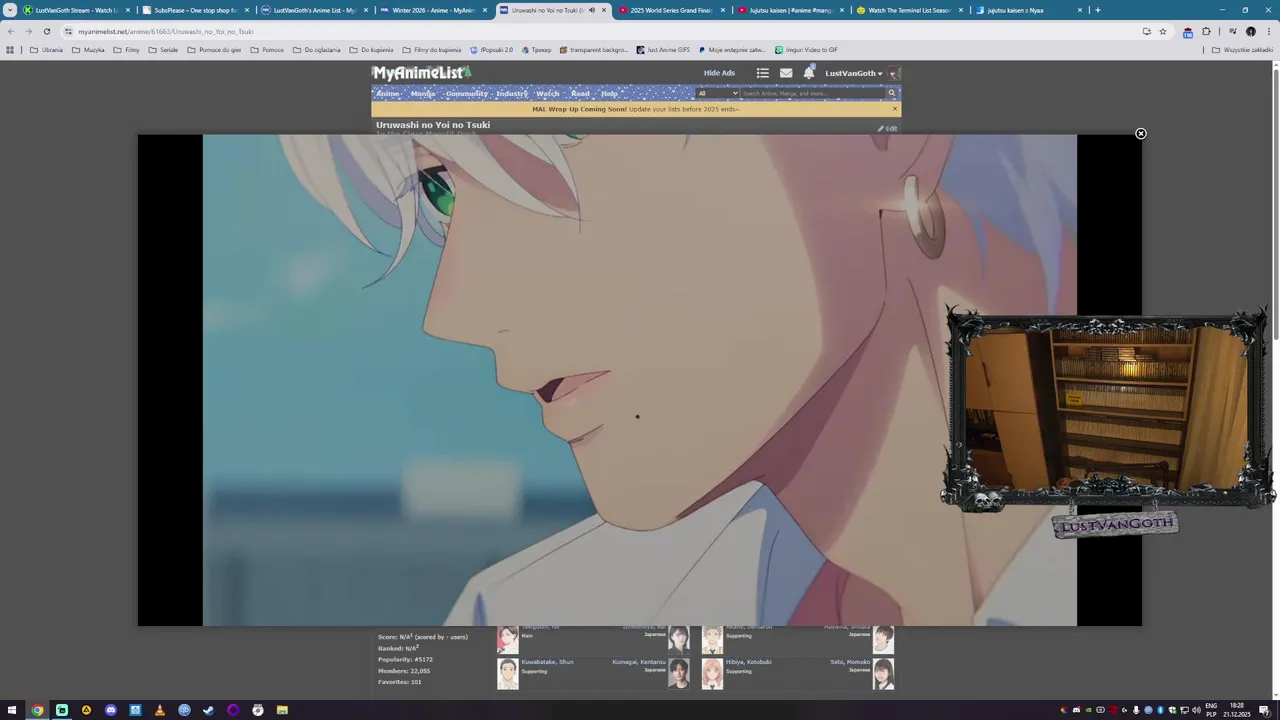This screenshot has height=720, width=1280.
Task: Click the browser address bar URL
Action: [x=166, y=31]
